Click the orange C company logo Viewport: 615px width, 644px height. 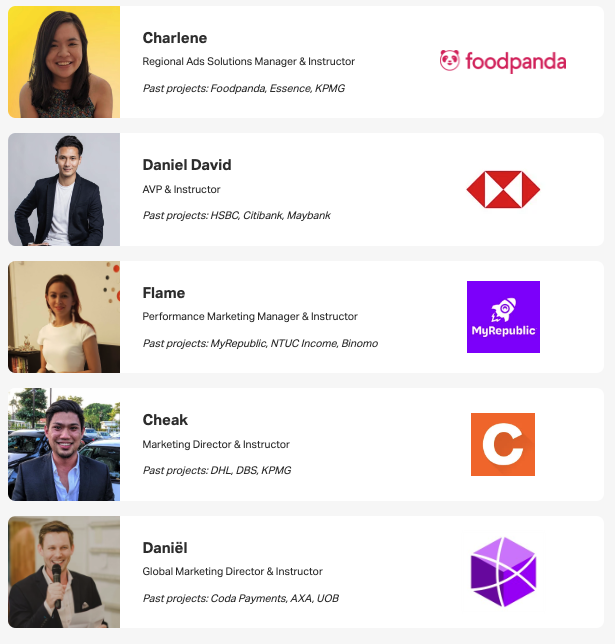[x=503, y=444]
